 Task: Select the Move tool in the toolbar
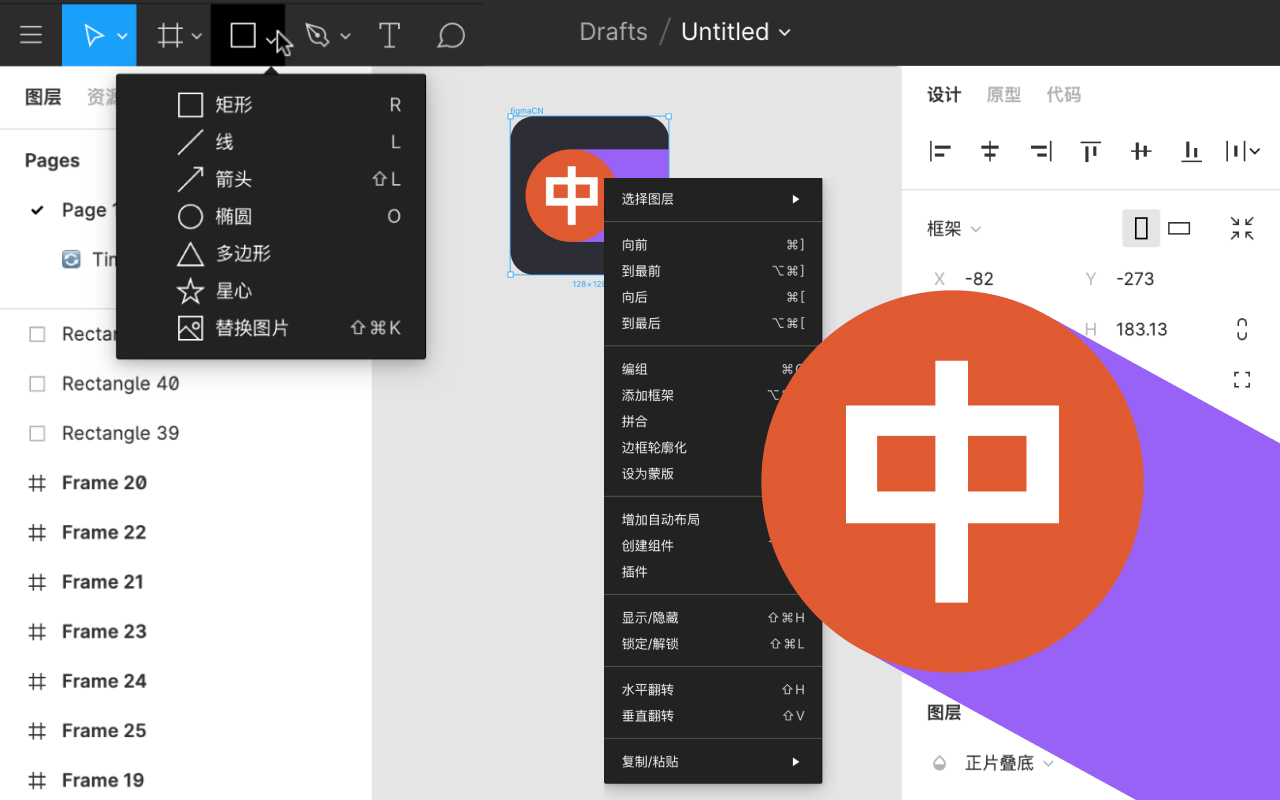tap(93, 33)
